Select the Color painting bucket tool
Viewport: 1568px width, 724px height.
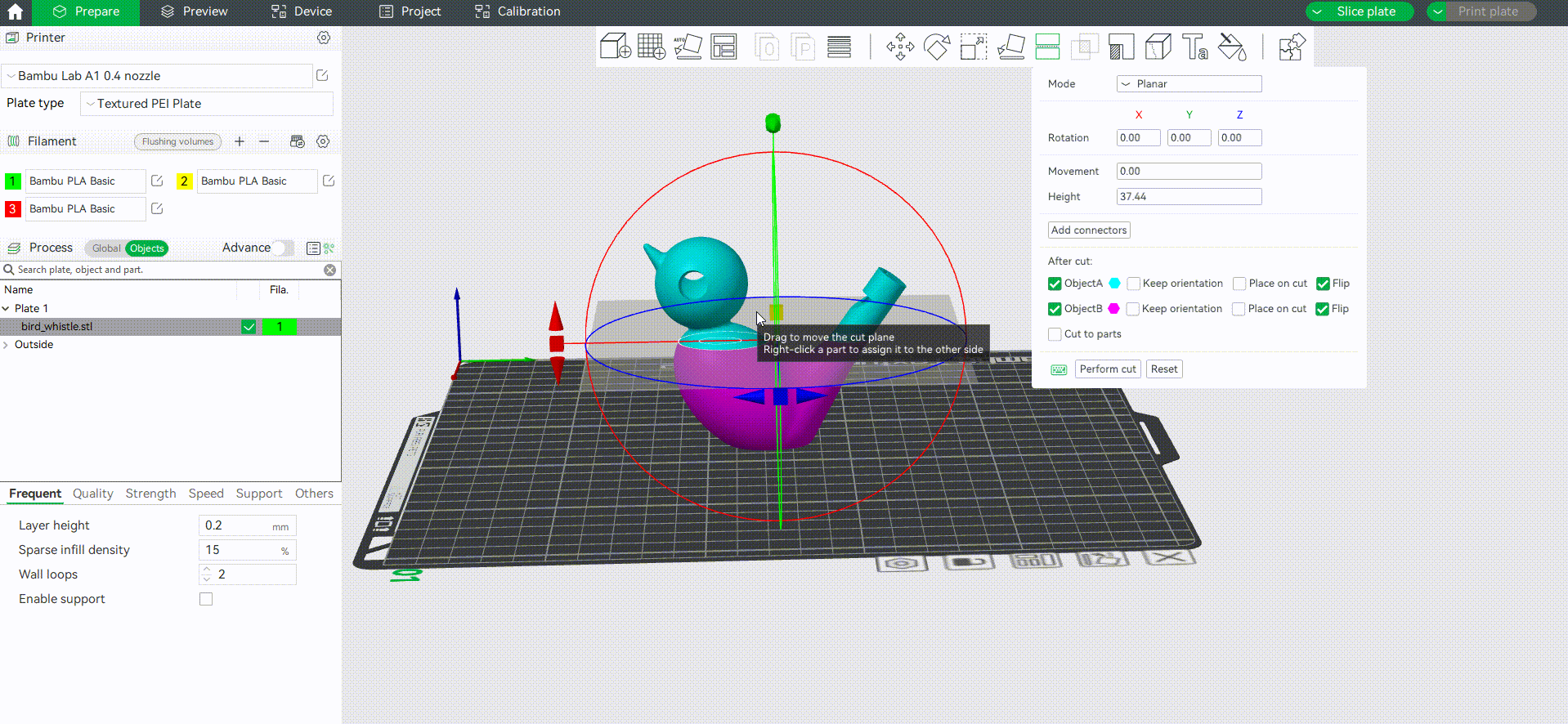pos(1232,47)
